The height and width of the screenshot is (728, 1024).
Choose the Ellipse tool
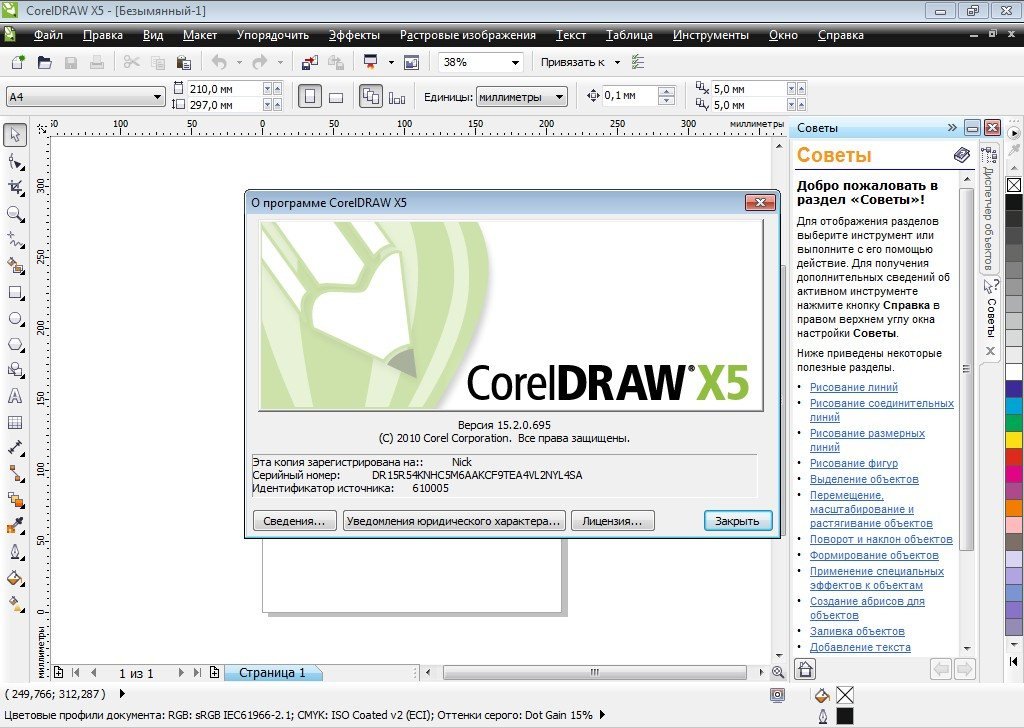[x=15, y=319]
